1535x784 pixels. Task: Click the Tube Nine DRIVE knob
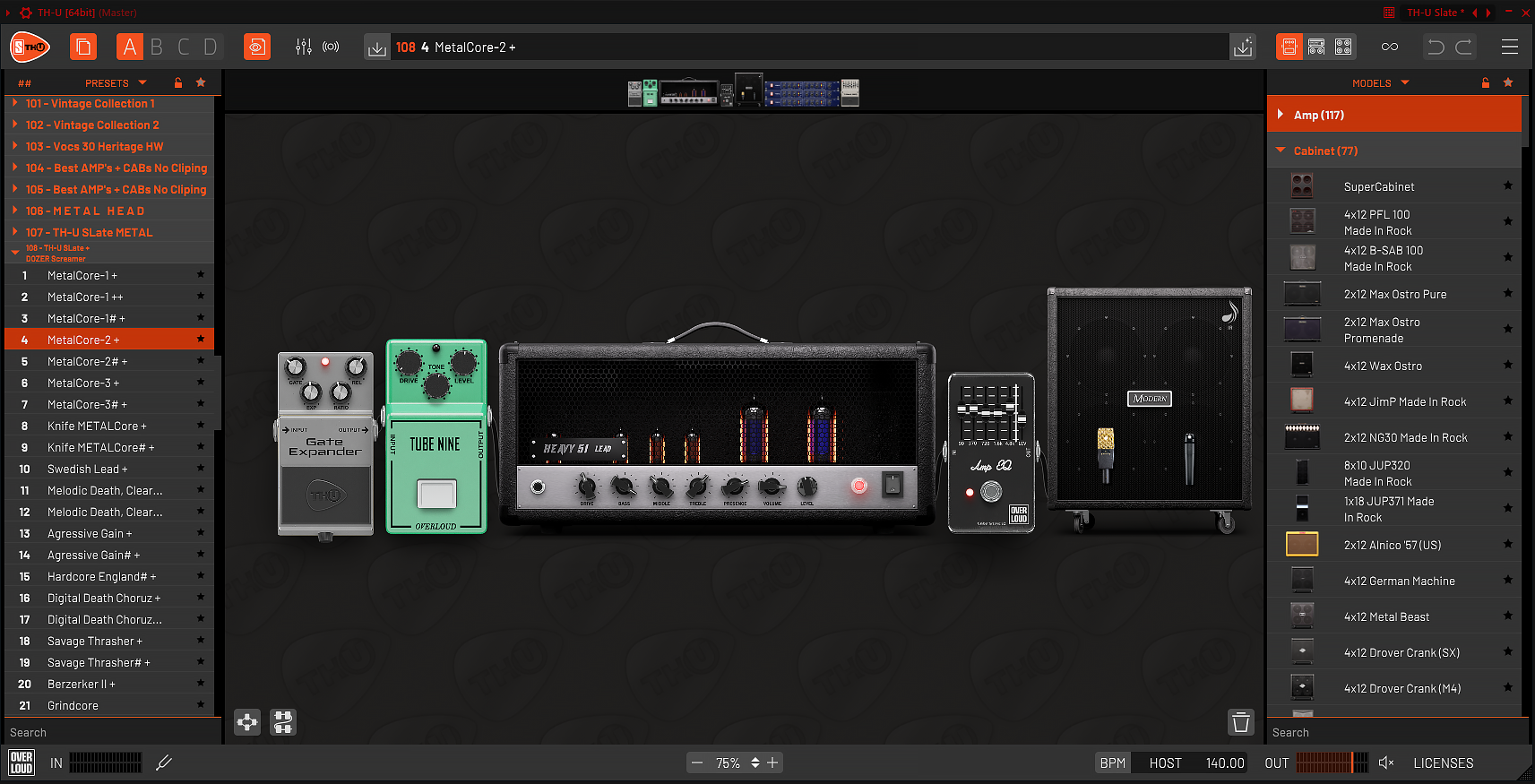[409, 363]
